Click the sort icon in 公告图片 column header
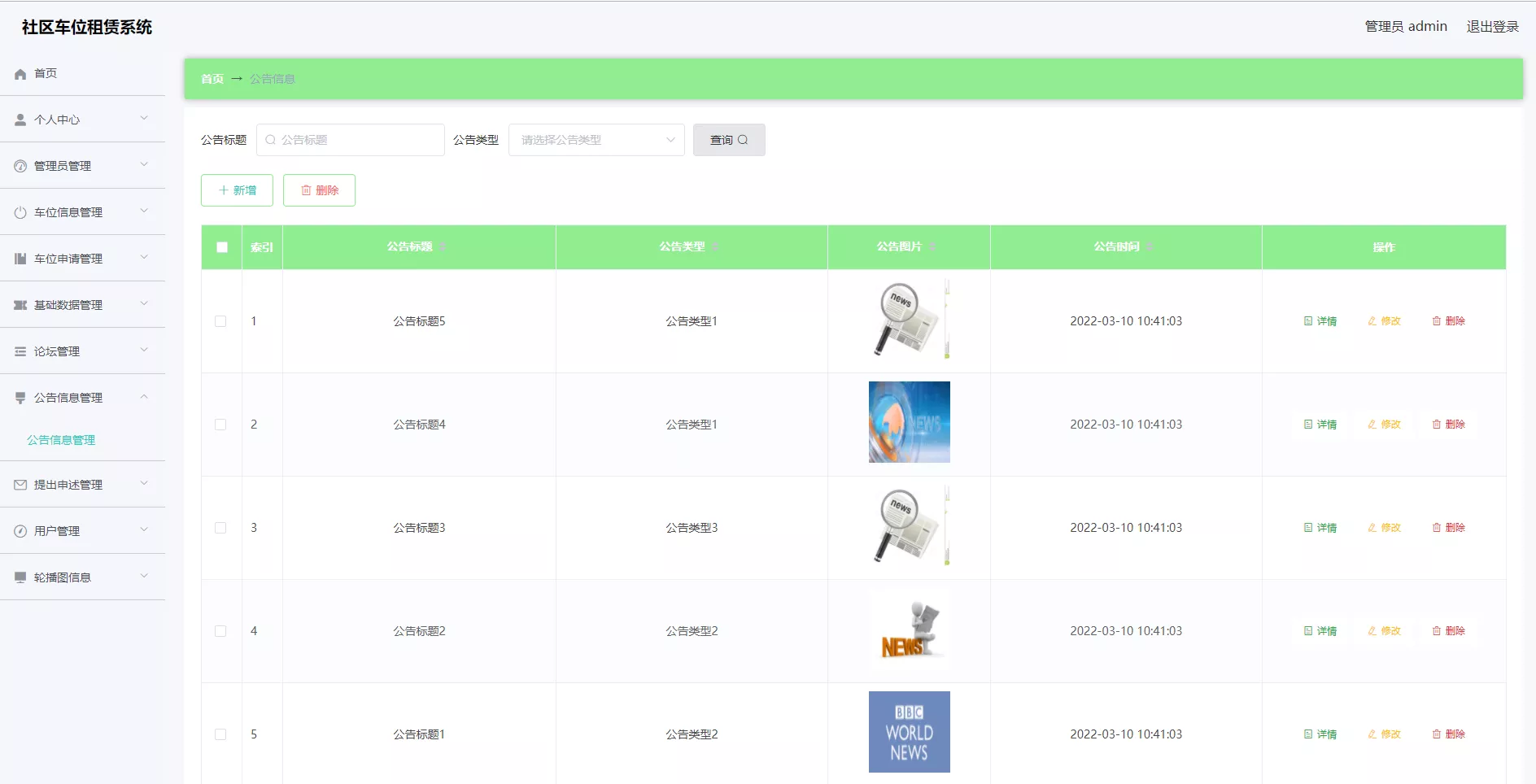 tap(932, 246)
